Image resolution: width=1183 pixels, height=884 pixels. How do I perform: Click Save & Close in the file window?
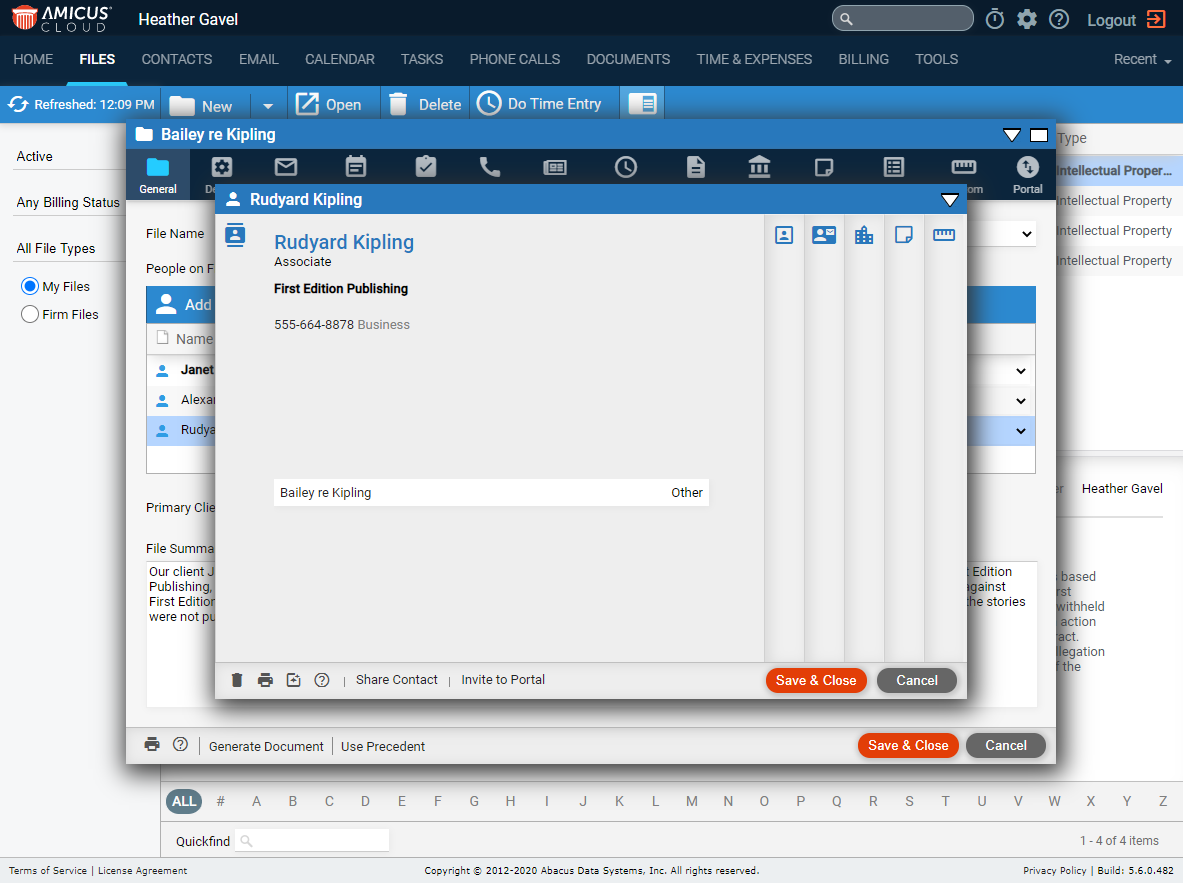pos(908,745)
